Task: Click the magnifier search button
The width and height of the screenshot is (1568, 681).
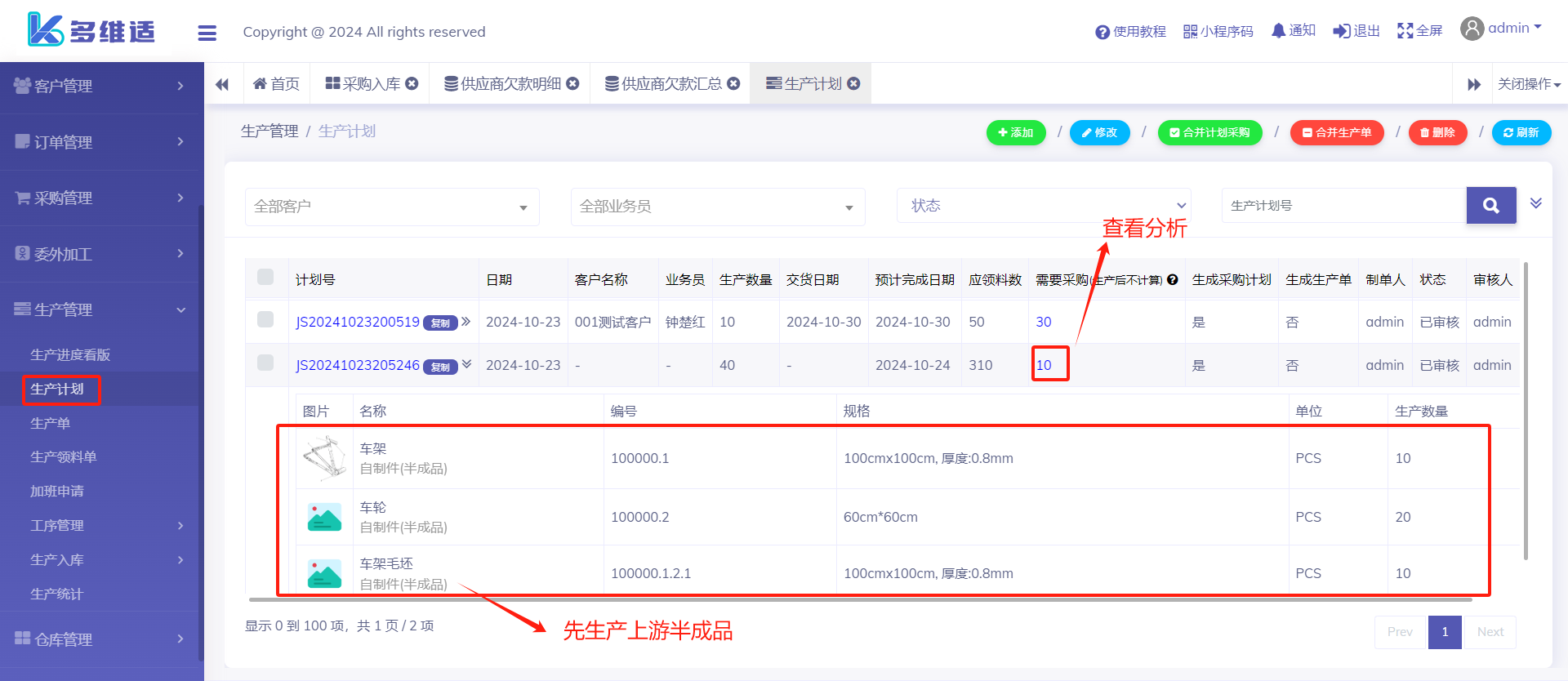Action: 1490,206
